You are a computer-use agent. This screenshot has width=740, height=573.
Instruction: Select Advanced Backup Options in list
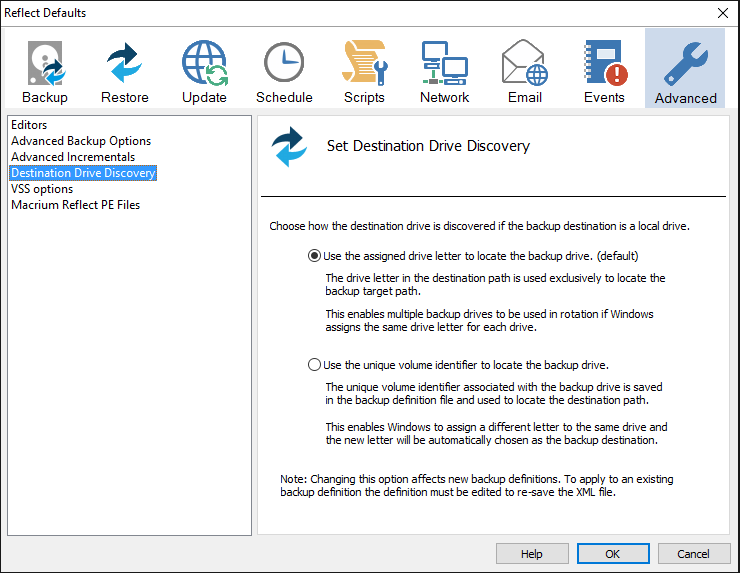click(81, 141)
